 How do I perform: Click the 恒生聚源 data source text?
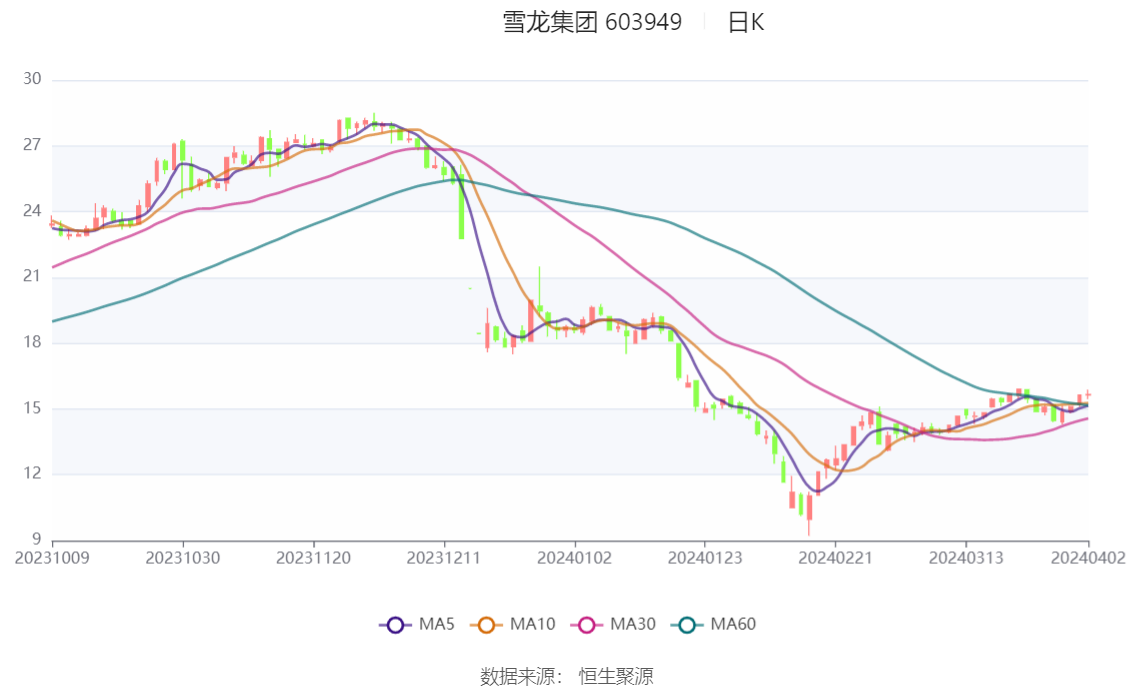click(615, 677)
